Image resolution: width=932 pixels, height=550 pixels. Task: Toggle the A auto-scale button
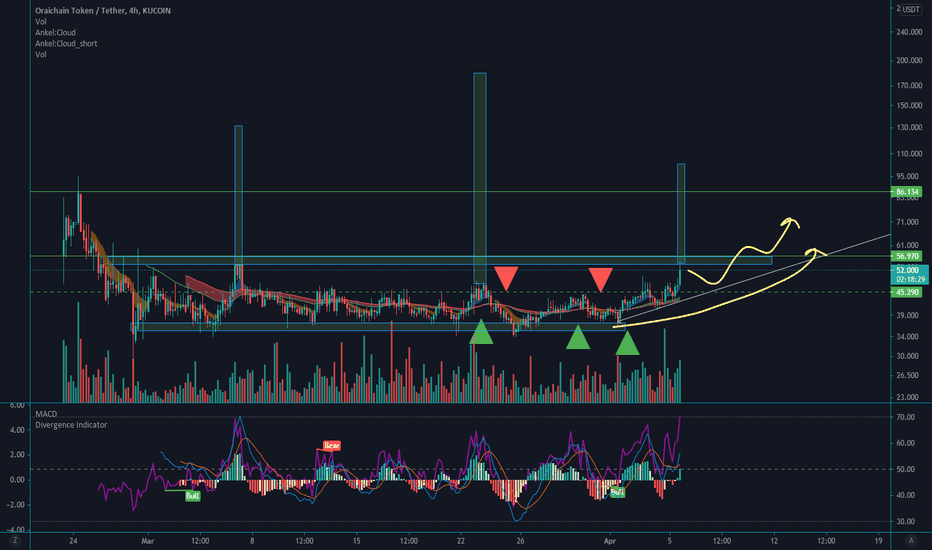[911, 540]
